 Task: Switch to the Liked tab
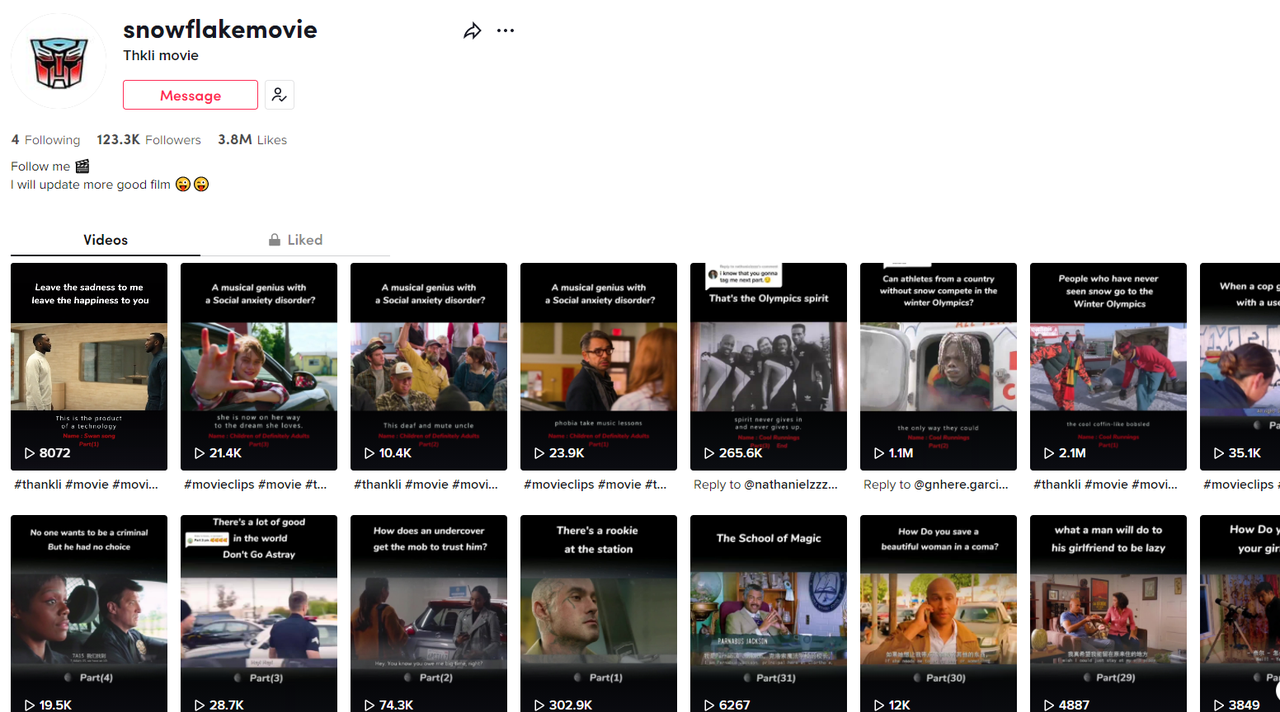[295, 240]
